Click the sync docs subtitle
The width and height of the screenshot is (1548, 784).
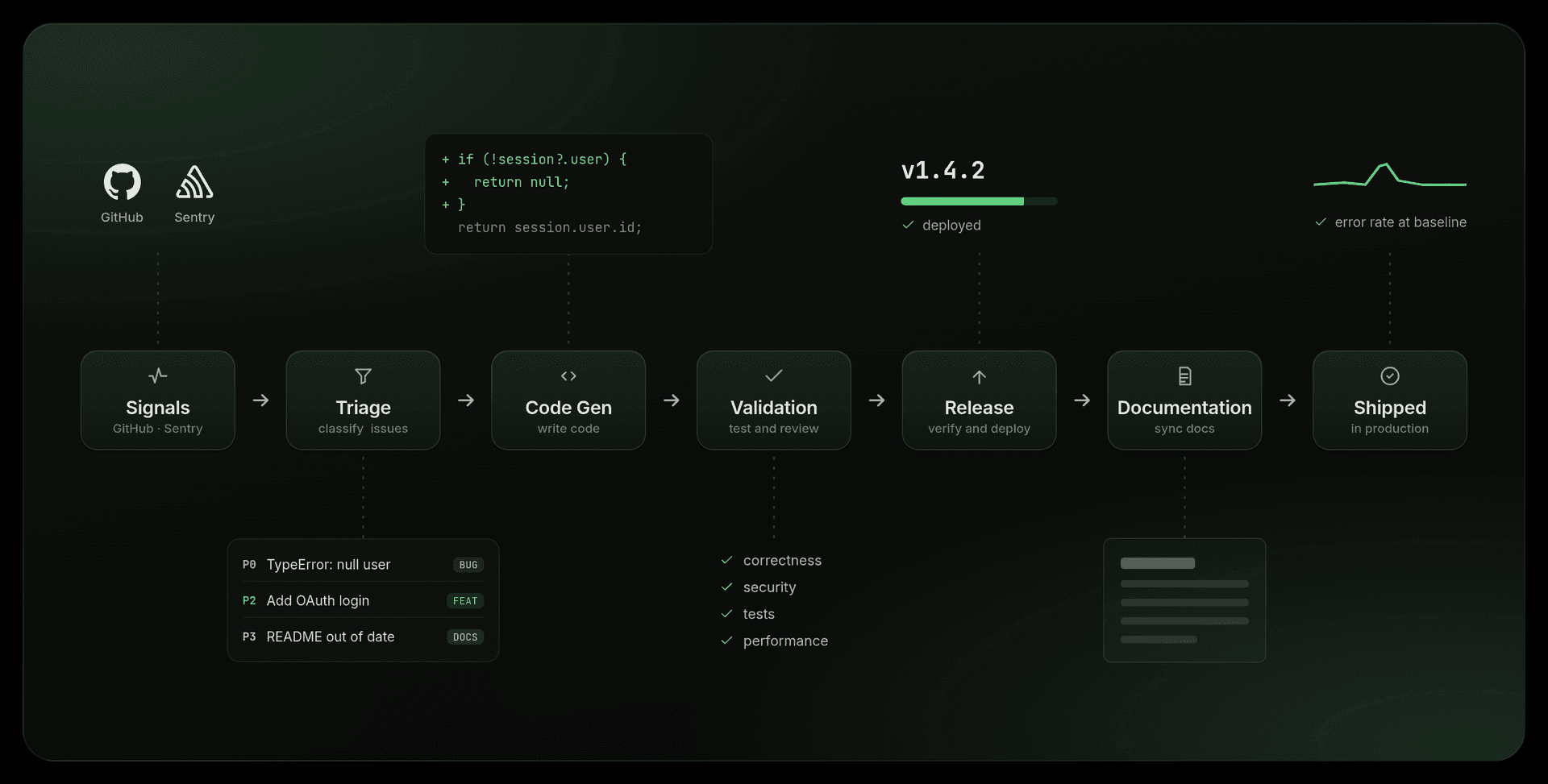tap(1184, 429)
